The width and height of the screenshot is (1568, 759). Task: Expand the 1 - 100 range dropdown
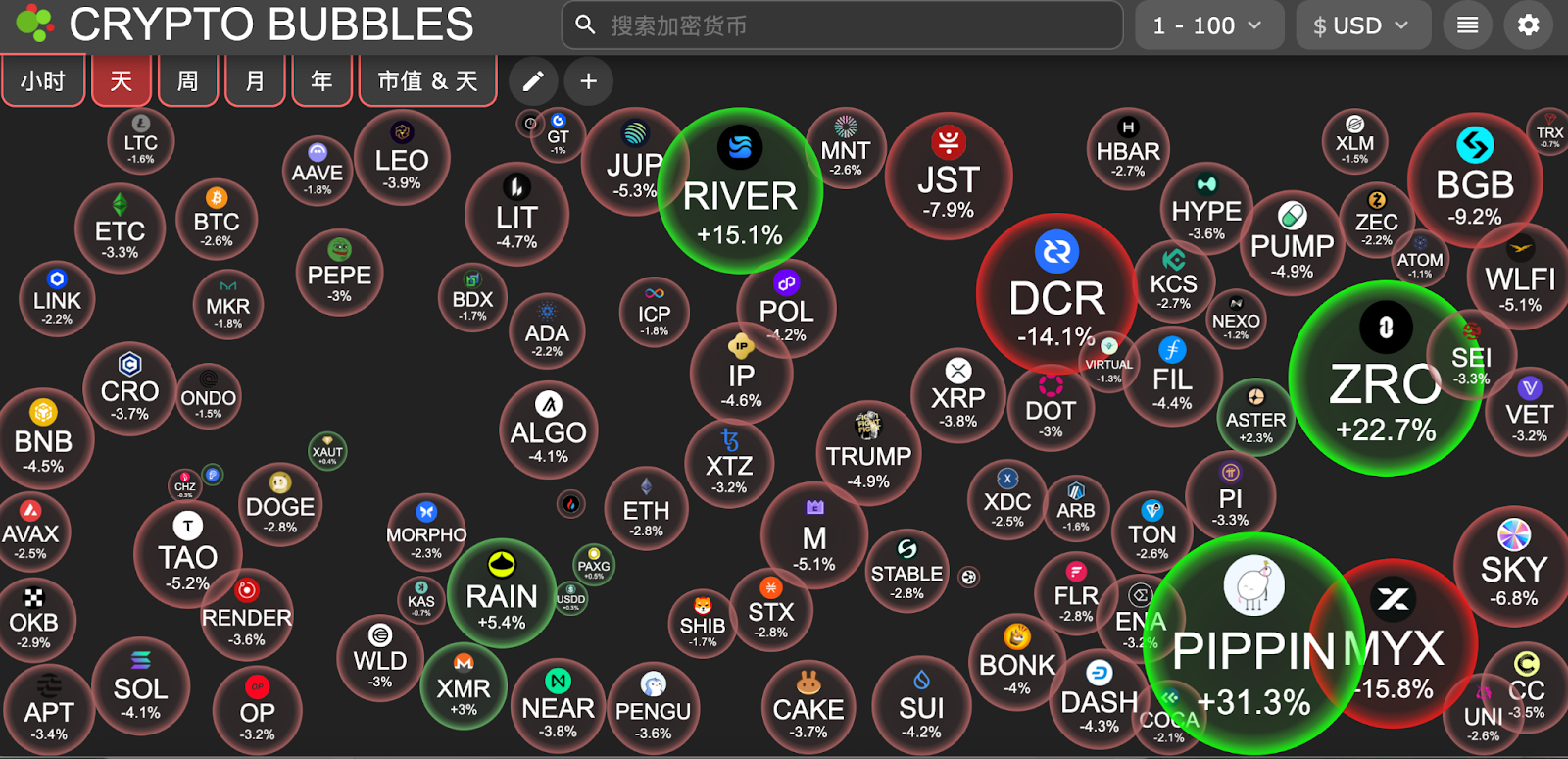pos(1208,25)
